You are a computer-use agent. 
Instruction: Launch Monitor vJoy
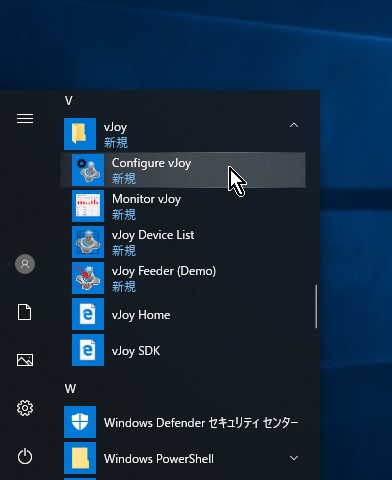(183, 206)
